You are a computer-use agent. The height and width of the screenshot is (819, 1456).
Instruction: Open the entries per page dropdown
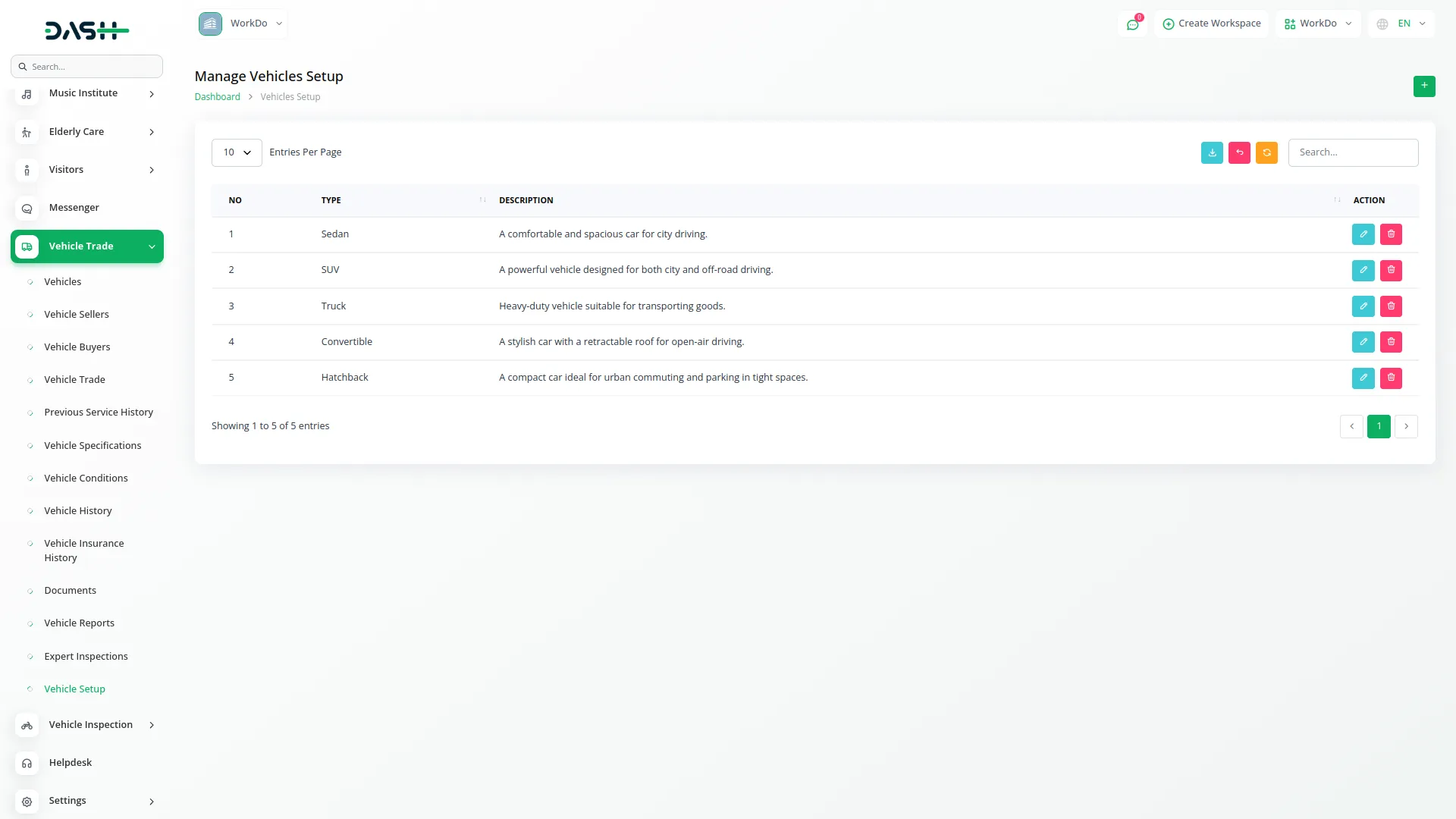coord(237,152)
